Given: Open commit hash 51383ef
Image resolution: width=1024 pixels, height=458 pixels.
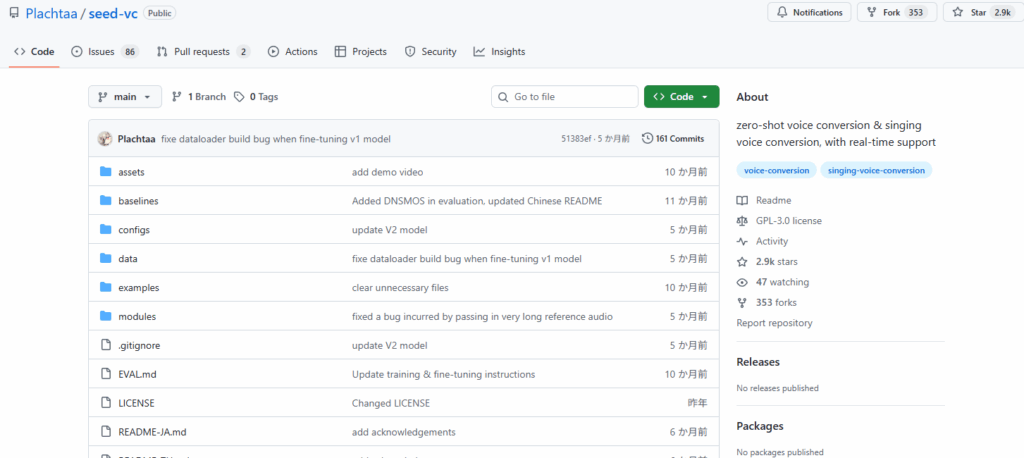Looking at the screenshot, I should pyautogui.click(x=577, y=139).
